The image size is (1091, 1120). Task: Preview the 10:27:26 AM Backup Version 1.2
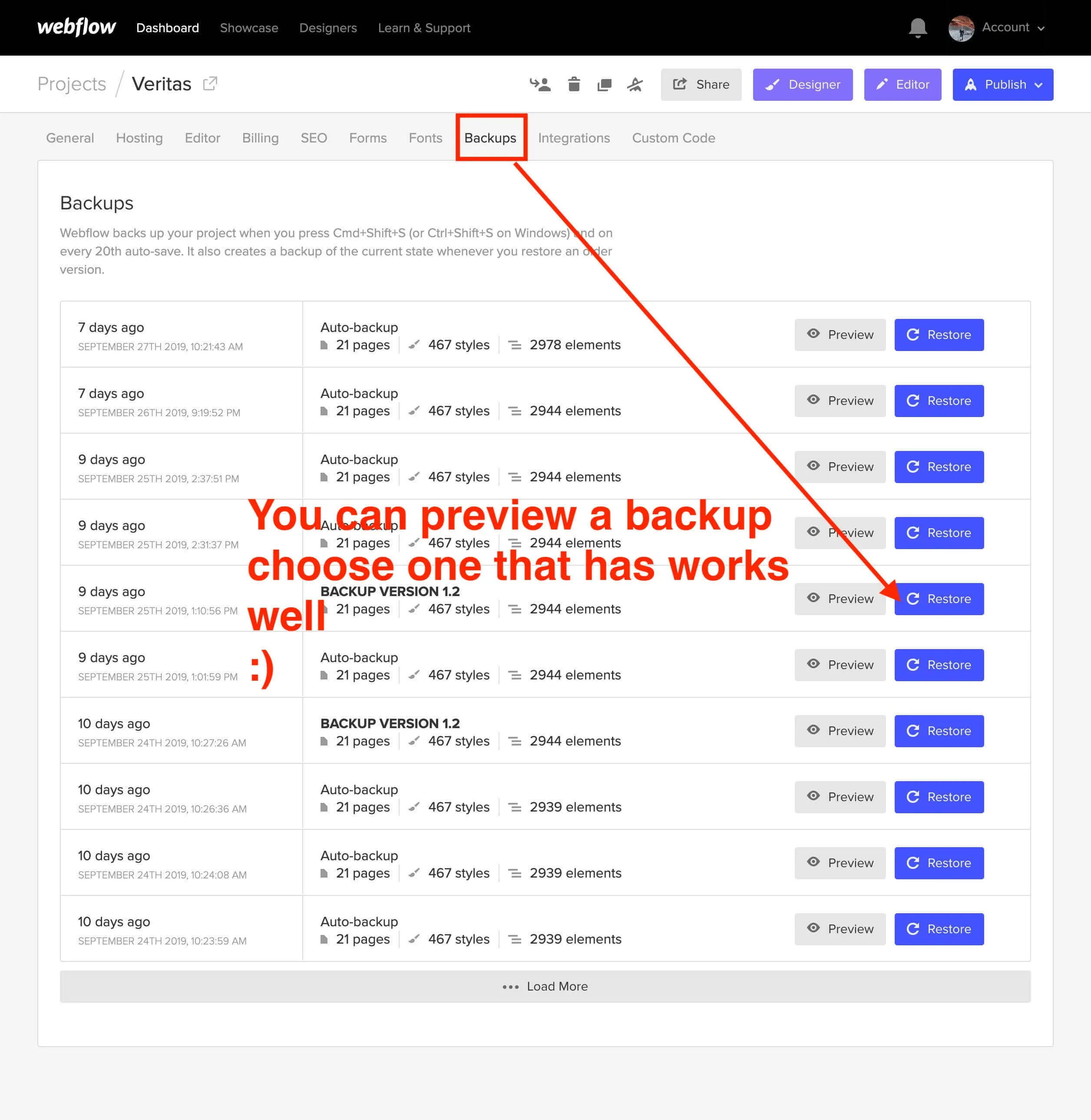coord(840,731)
